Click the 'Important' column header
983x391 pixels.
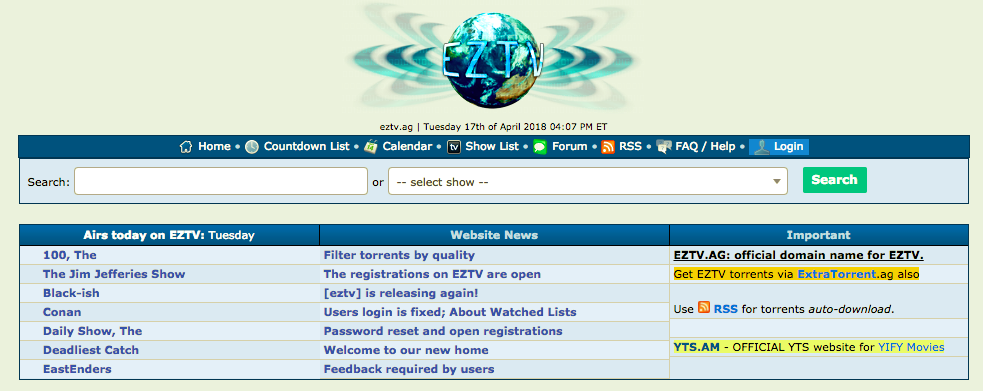[x=818, y=235]
